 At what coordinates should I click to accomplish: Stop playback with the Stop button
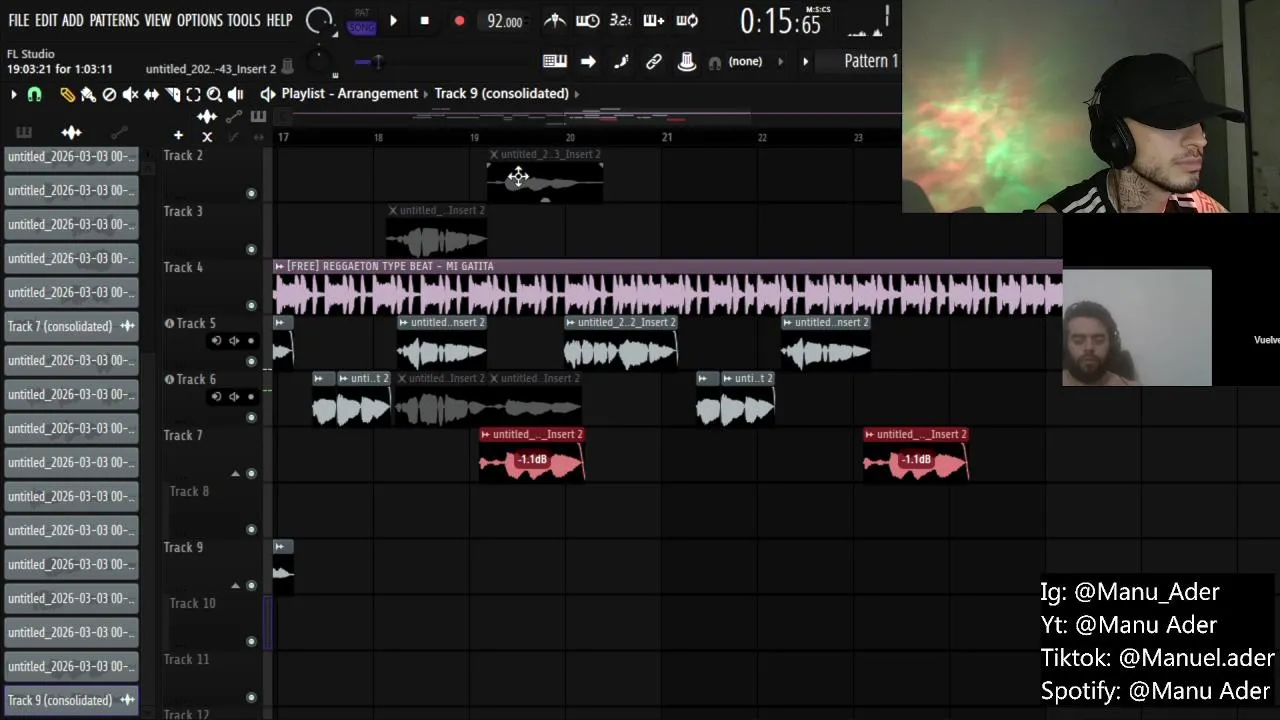coord(425,20)
